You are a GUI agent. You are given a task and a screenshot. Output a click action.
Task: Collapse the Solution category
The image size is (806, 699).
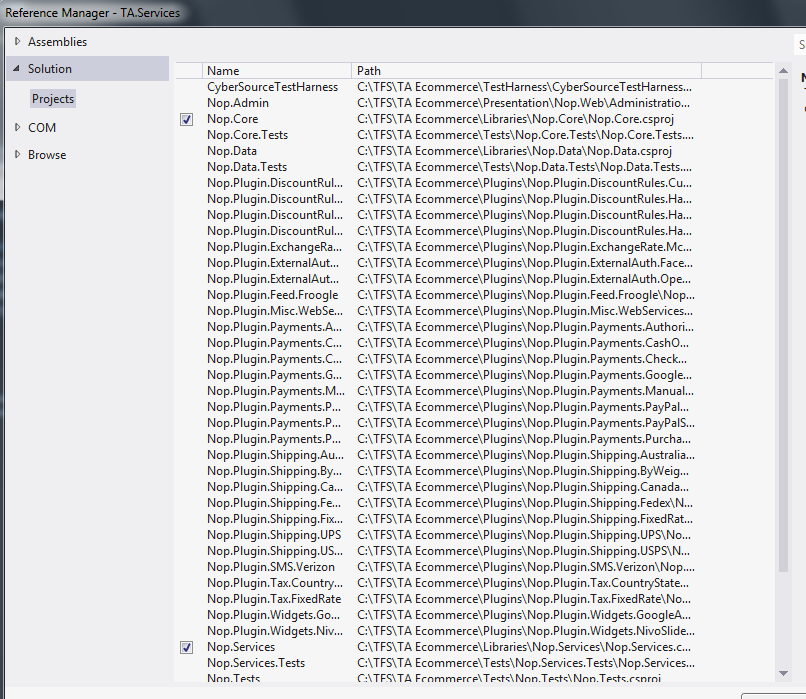pyautogui.click(x=16, y=68)
